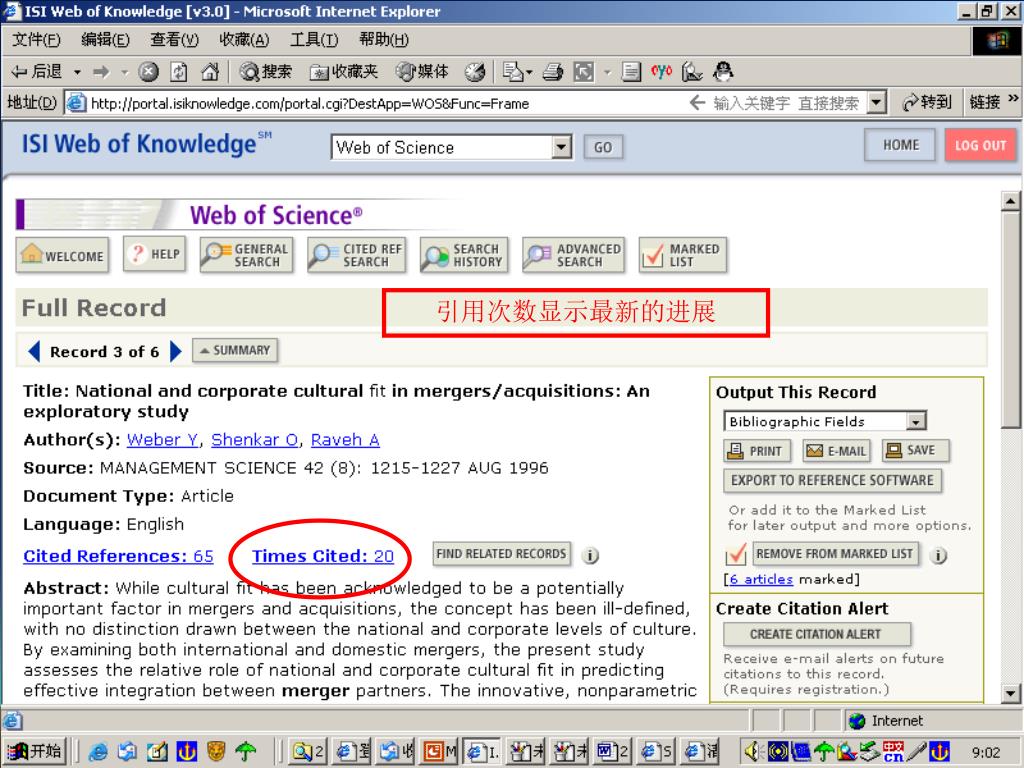Open the 编辑(E) menu
Viewport: 1024px width, 768px height.
point(105,40)
